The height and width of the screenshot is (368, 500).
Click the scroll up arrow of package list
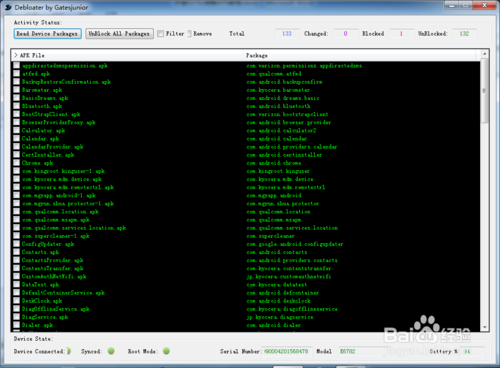tap(485, 54)
